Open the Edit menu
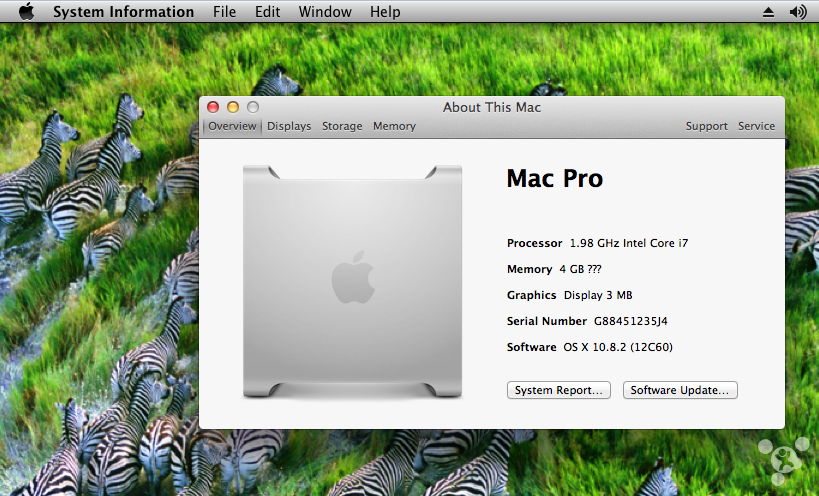Screen dimensions: 819x496 click(267, 11)
